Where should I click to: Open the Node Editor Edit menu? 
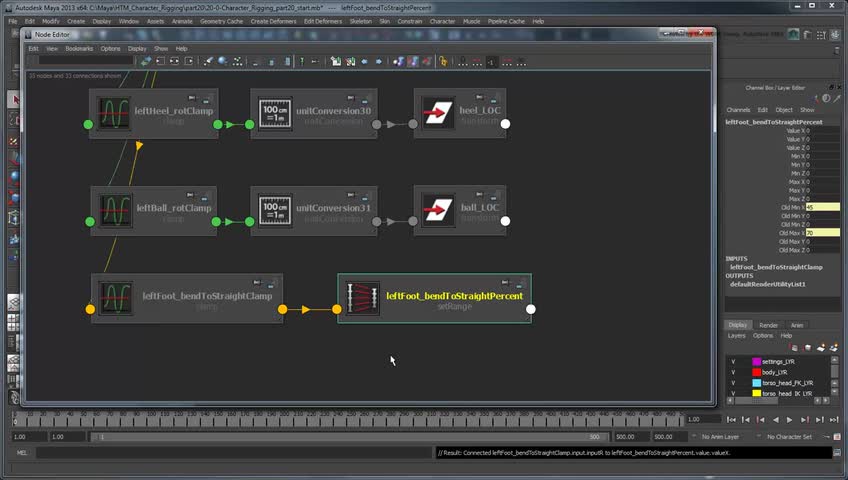[x=33, y=49]
